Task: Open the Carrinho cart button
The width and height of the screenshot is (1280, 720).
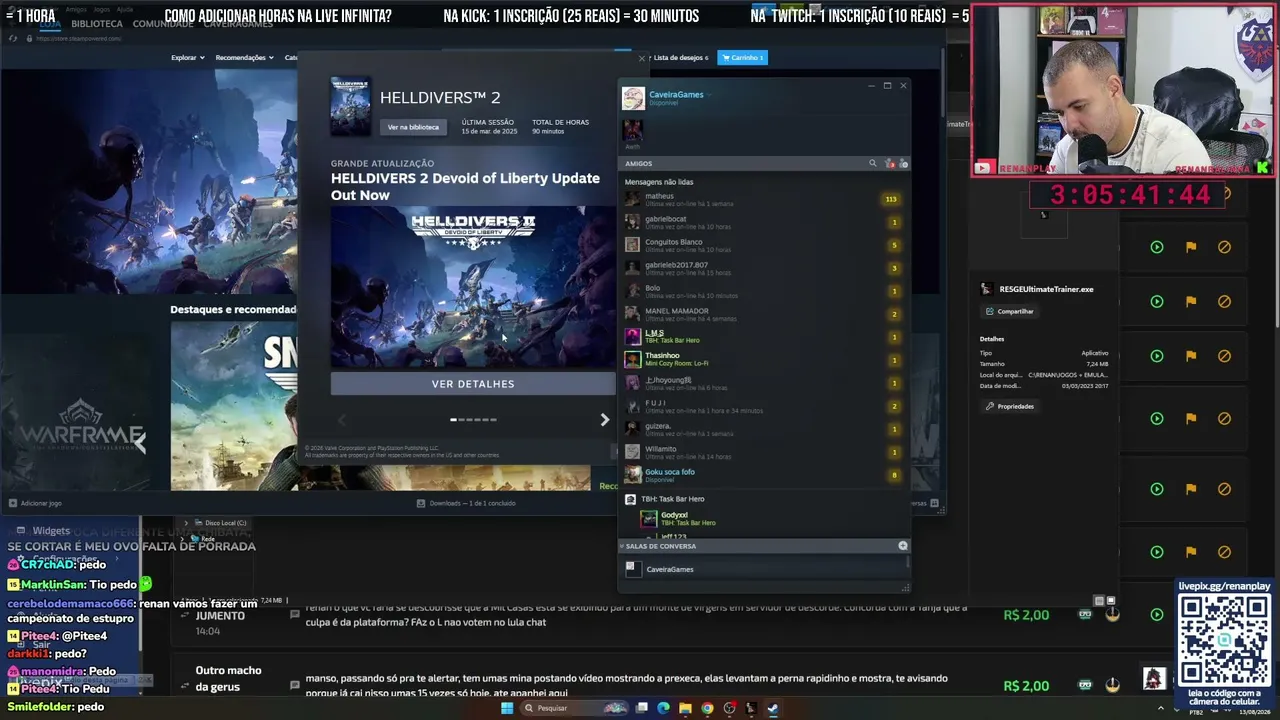Action: pyautogui.click(x=742, y=58)
